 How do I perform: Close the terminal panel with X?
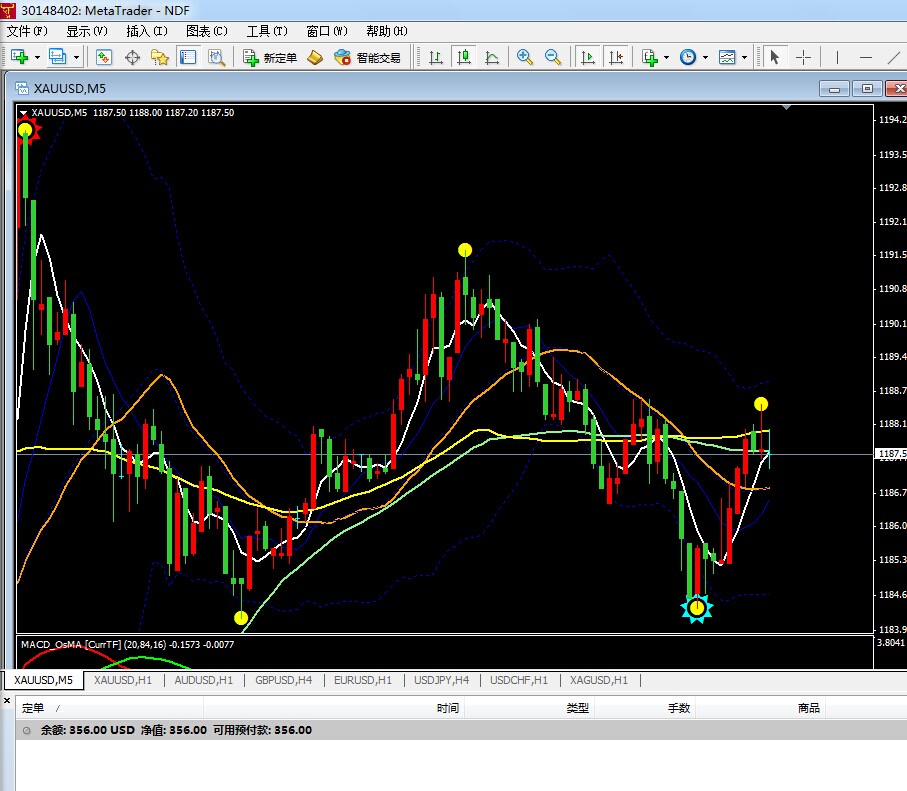tap(7, 701)
